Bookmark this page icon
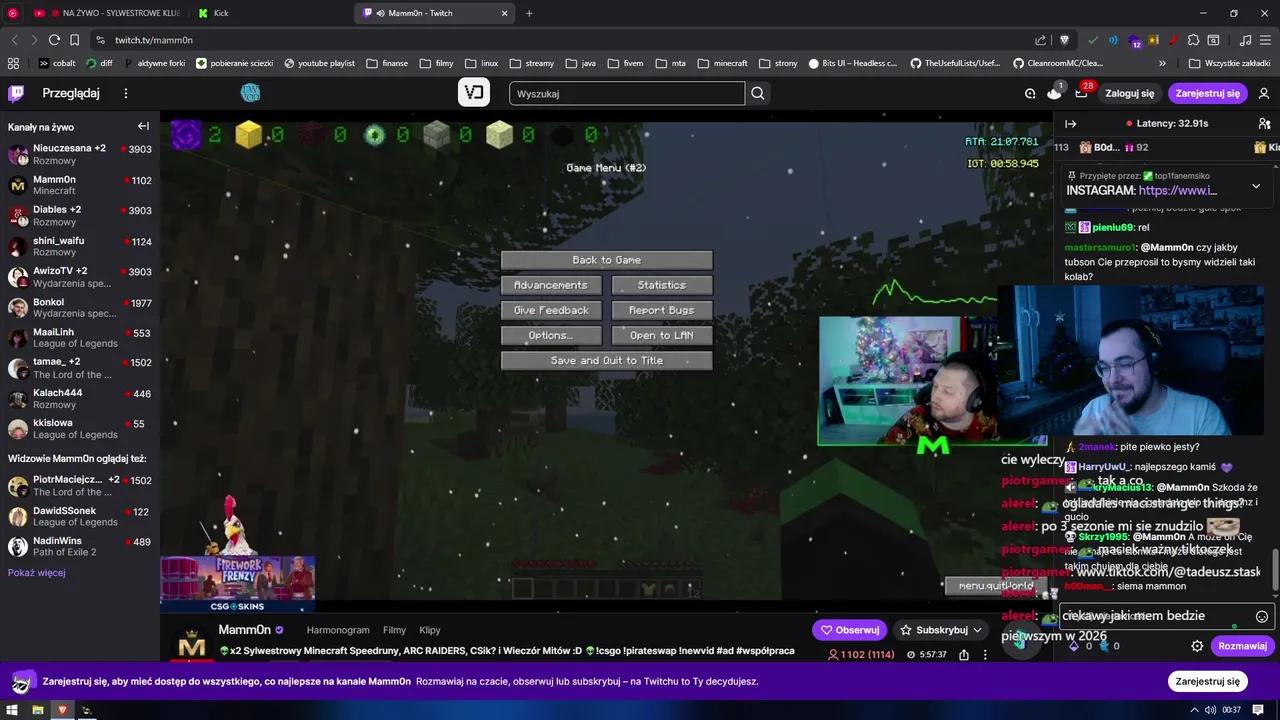Screen dimensions: 1280x720 point(74,40)
